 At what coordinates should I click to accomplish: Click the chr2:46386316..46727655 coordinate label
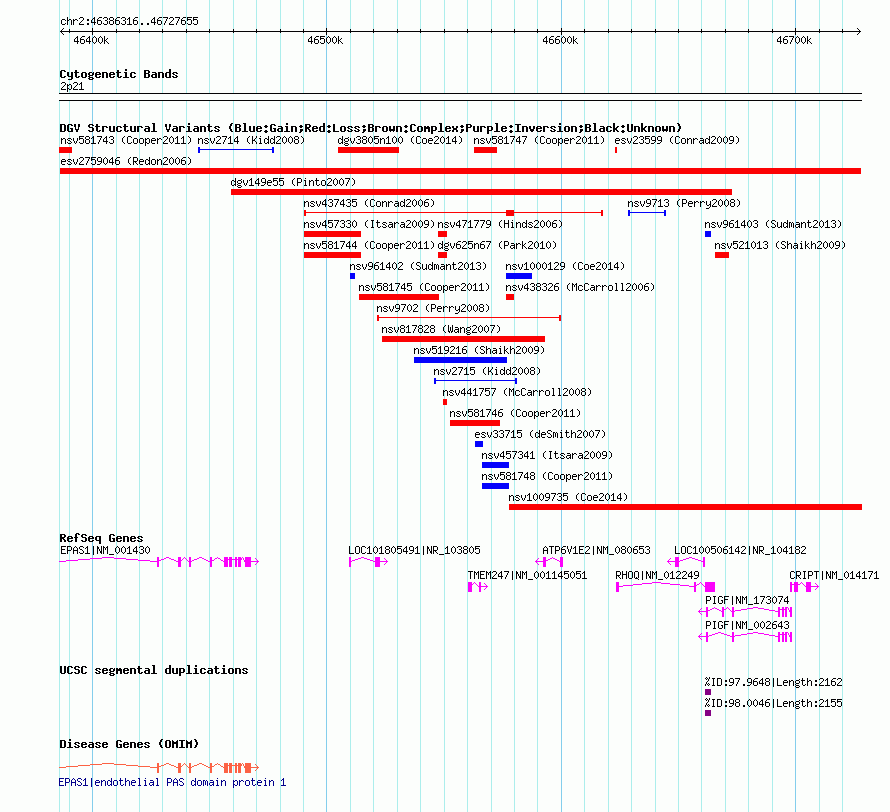coord(129,21)
